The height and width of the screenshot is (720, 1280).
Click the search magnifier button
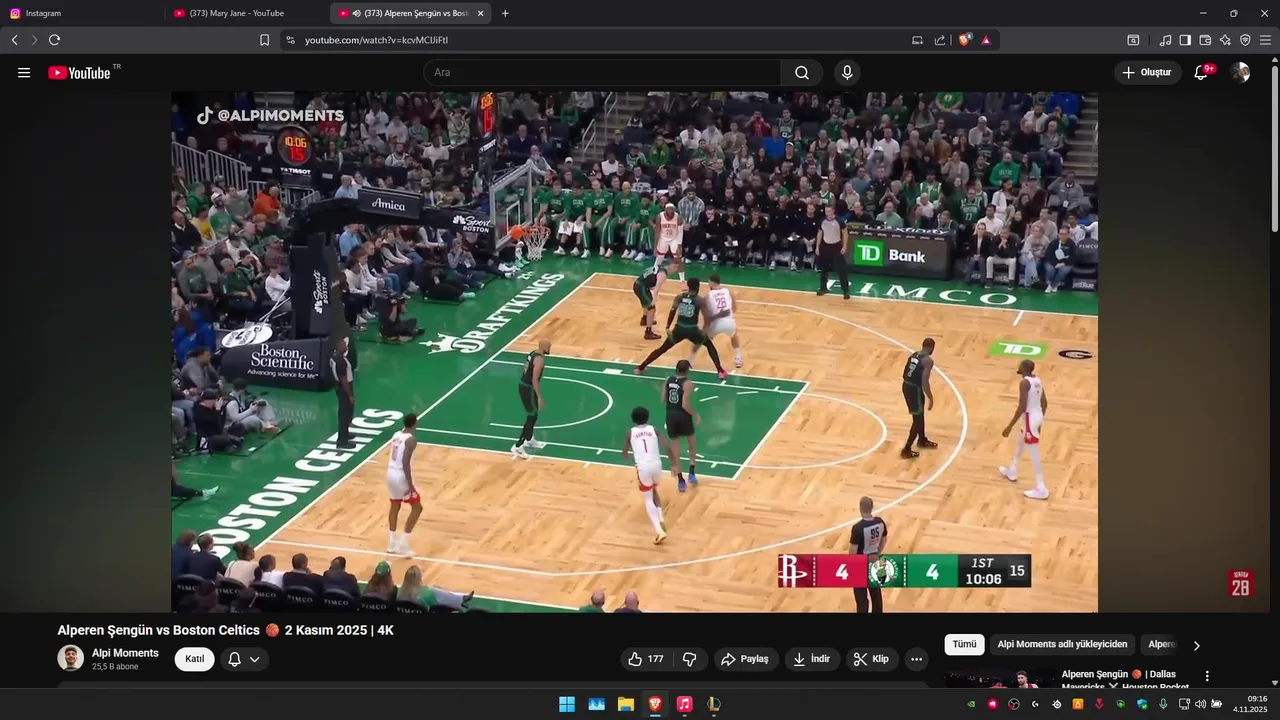click(802, 73)
